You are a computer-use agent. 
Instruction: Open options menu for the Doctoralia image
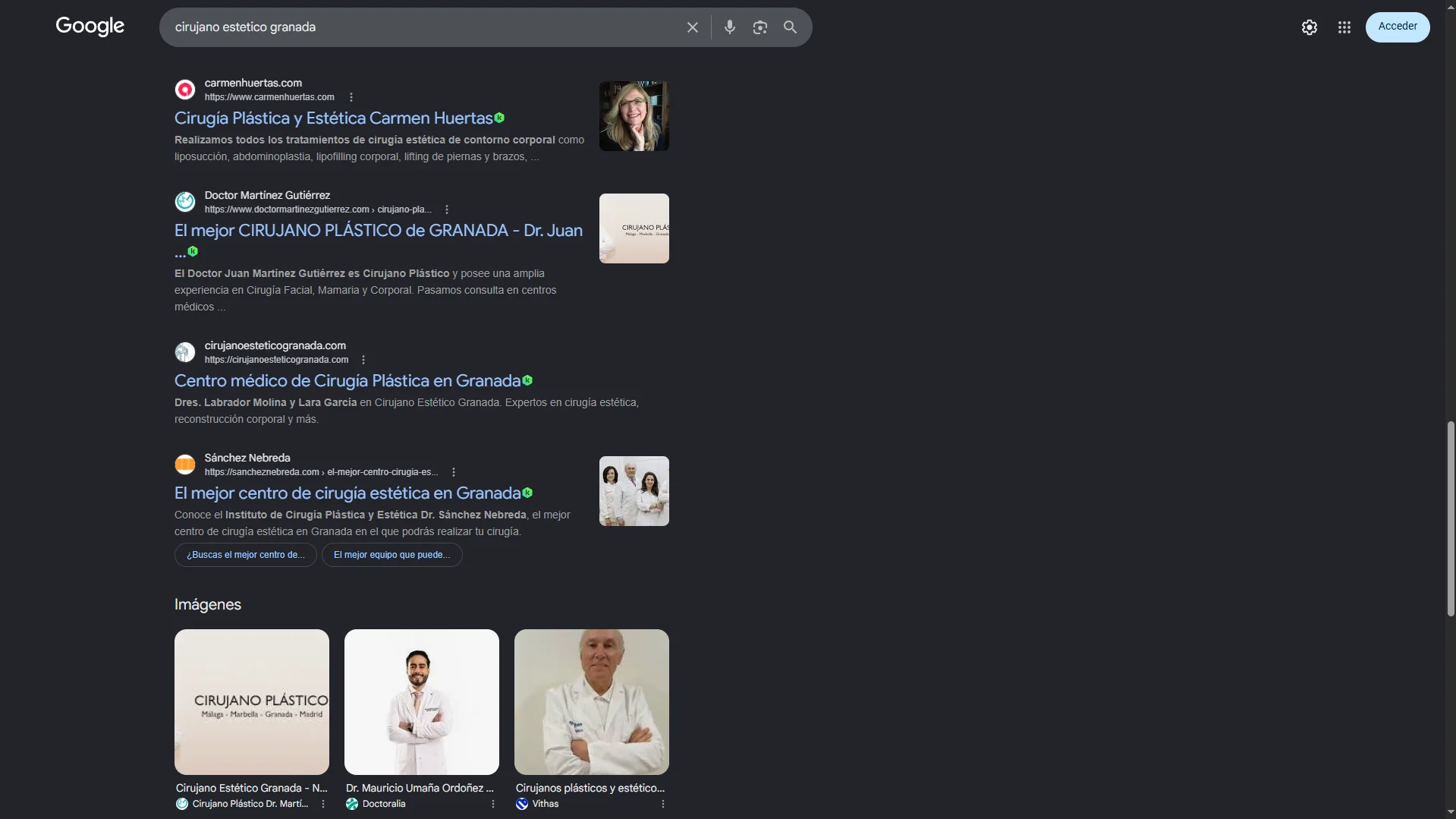(x=493, y=804)
